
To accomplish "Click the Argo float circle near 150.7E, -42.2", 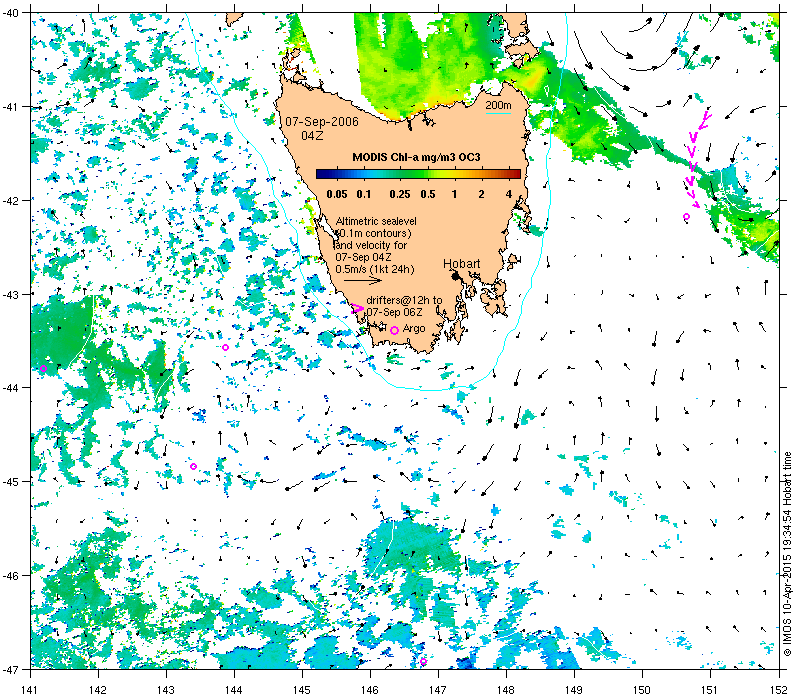I will coord(687,217).
